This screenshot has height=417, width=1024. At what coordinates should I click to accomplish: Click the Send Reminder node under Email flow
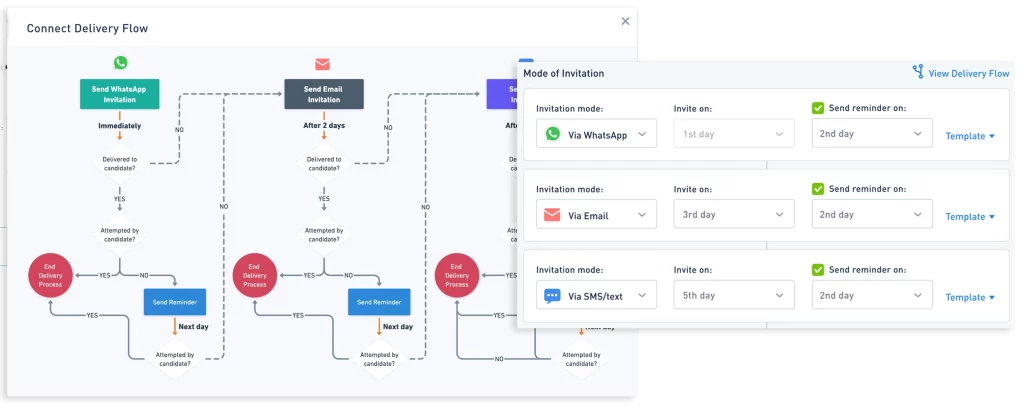click(379, 302)
